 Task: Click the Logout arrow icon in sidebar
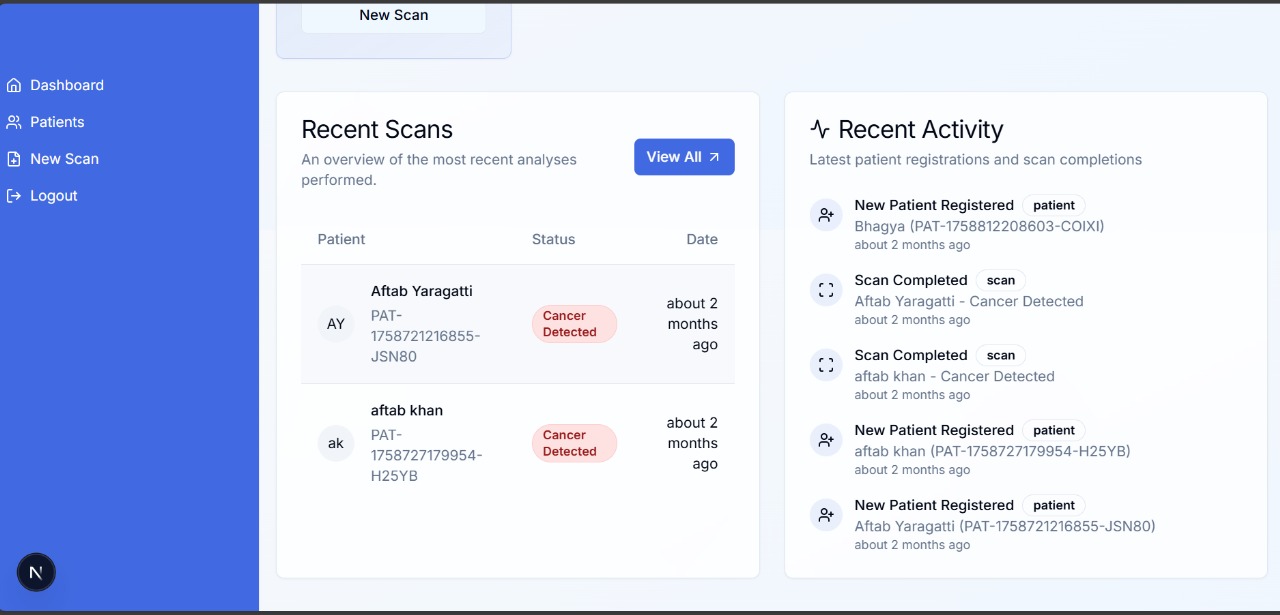tap(14, 196)
